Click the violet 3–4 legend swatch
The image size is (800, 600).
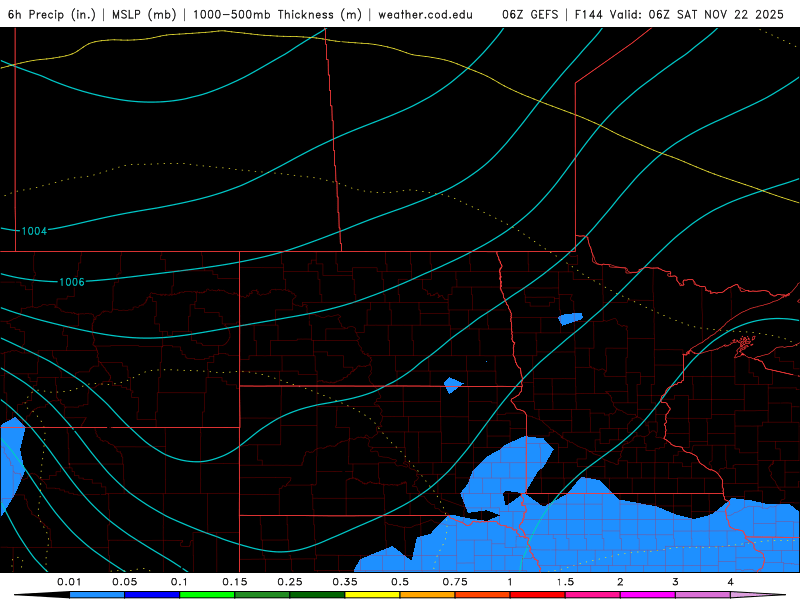tap(703, 595)
